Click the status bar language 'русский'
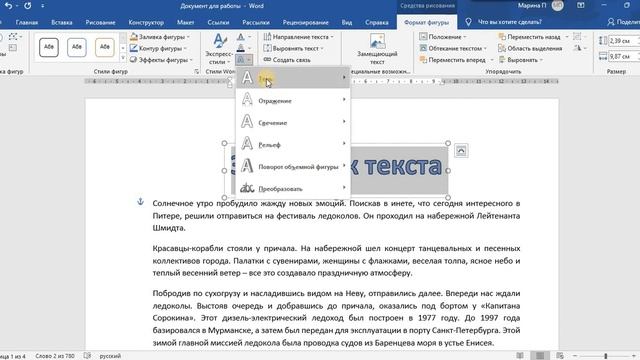Image resolution: width=640 pixels, height=360 pixels. click(x=110, y=356)
